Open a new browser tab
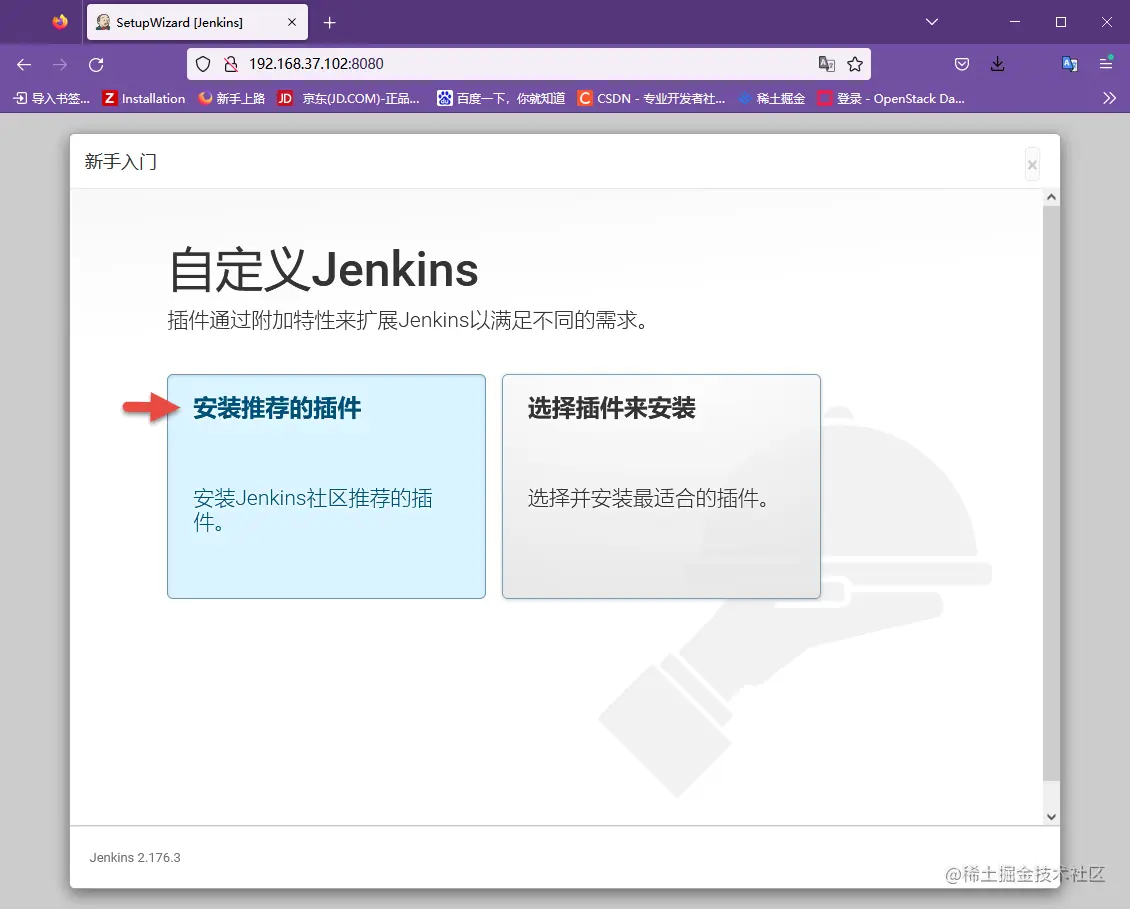The height and width of the screenshot is (909, 1130). point(329,22)
